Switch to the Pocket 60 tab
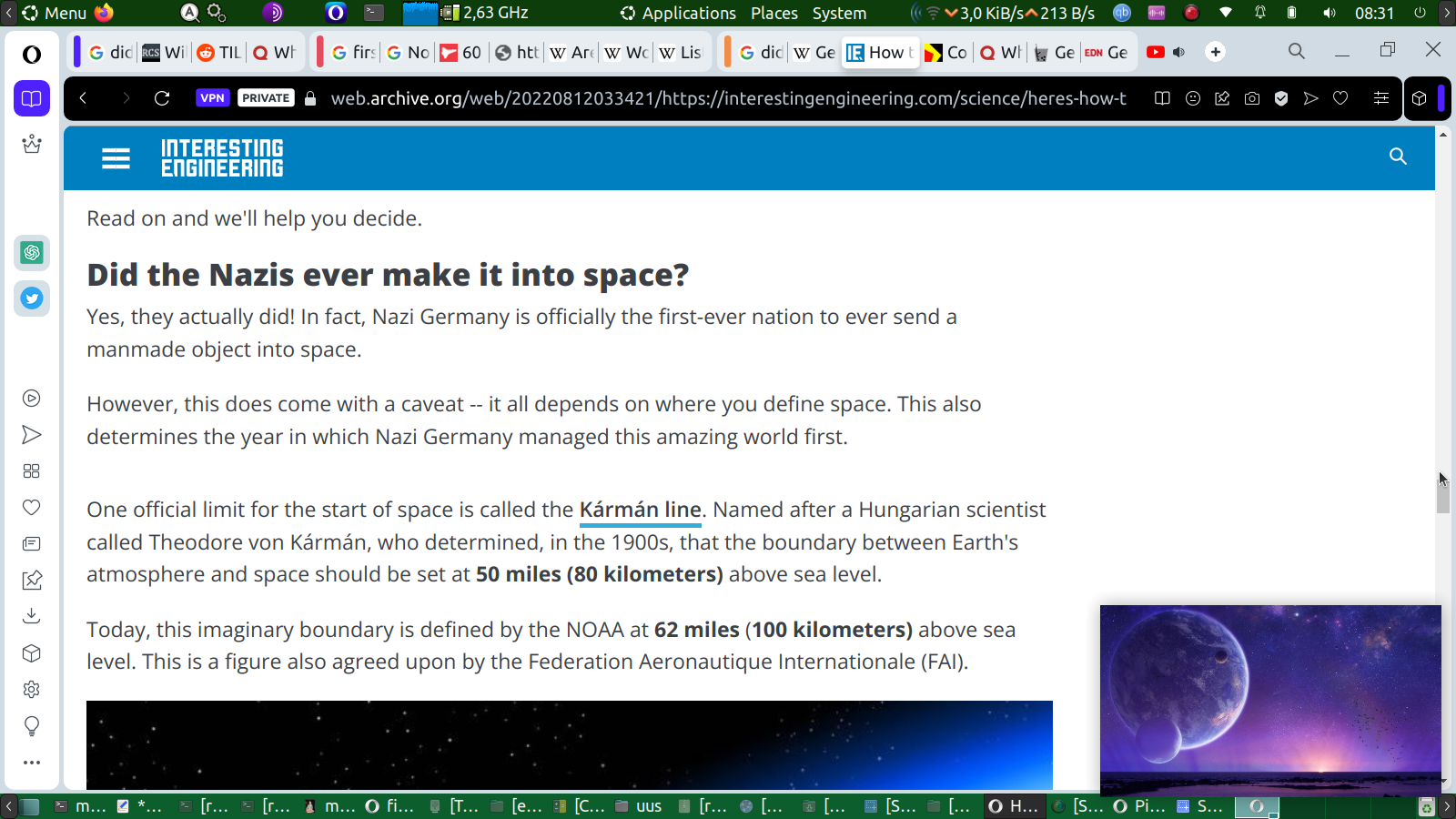1456x819 pixels. (461, 53)
